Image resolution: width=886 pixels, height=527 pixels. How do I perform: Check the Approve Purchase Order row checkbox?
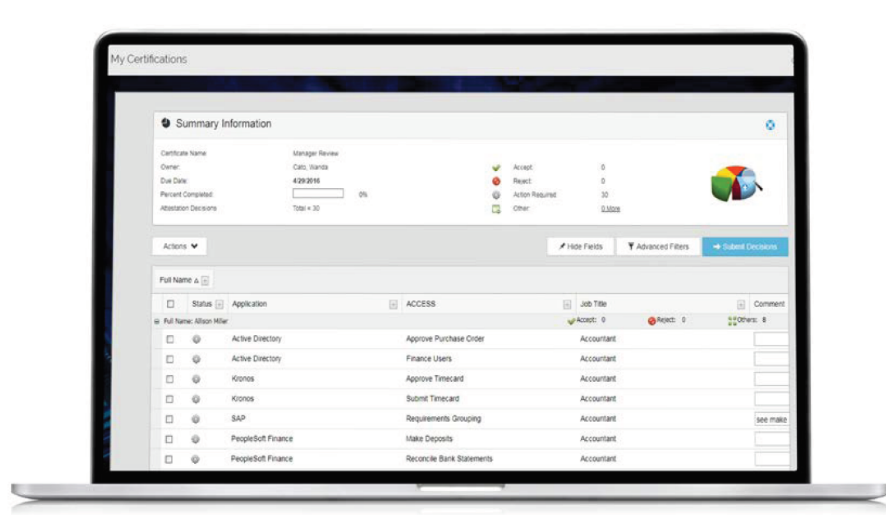pyautogui.click(x=170, y=339)
